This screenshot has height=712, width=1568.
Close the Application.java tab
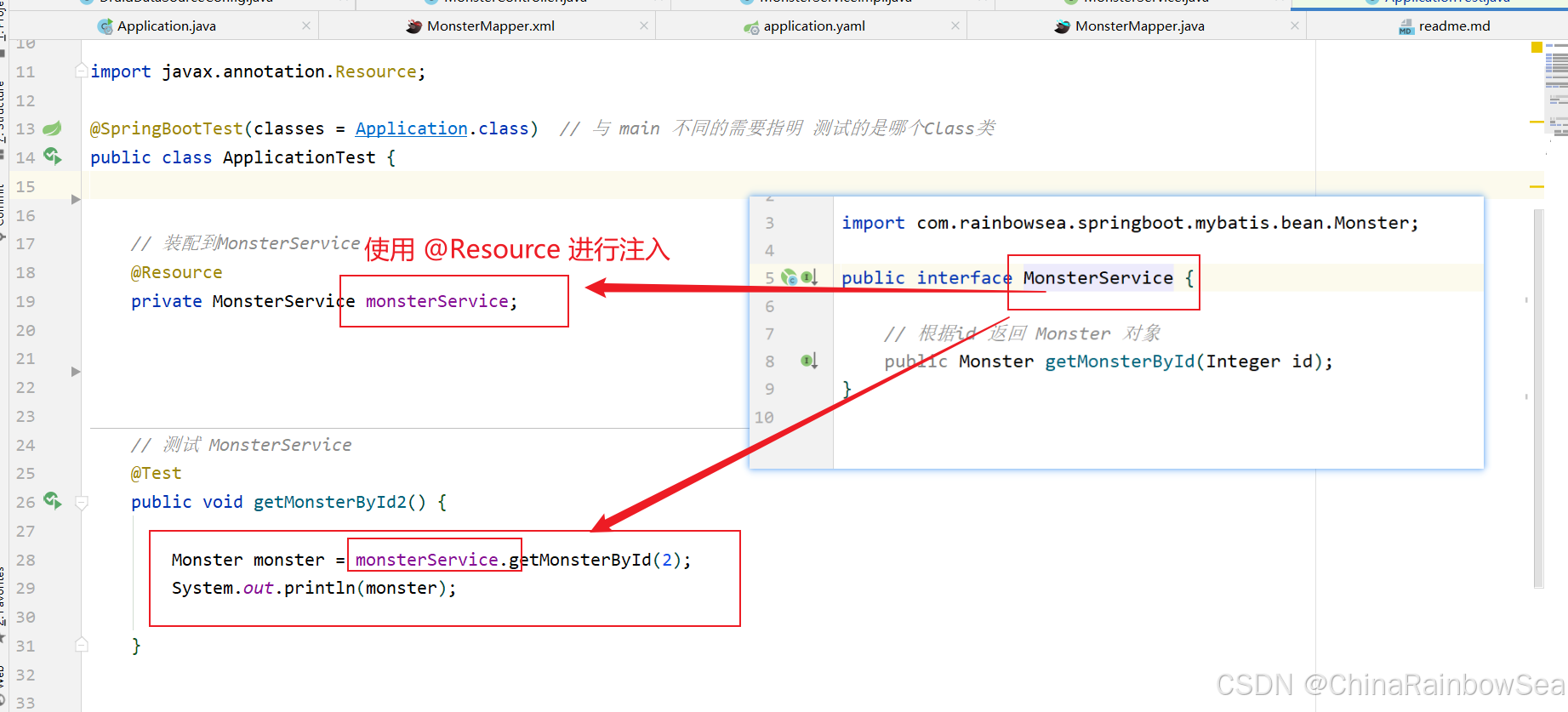(x=305, y=26)
